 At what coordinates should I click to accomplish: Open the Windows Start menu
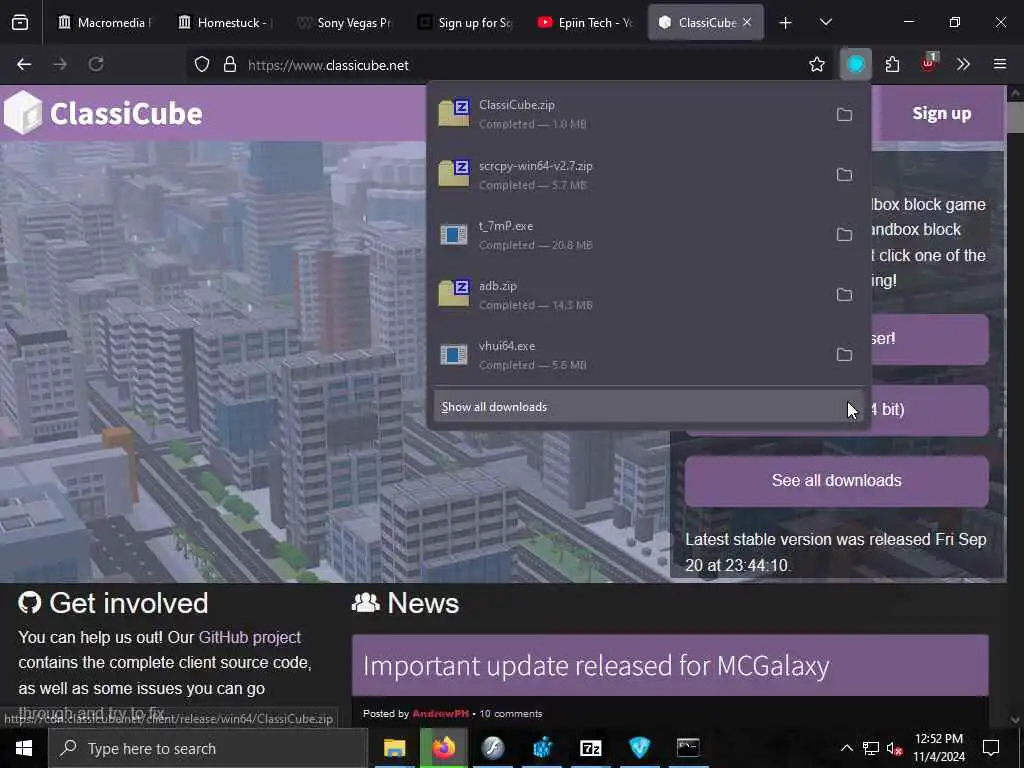coord(24,748)
